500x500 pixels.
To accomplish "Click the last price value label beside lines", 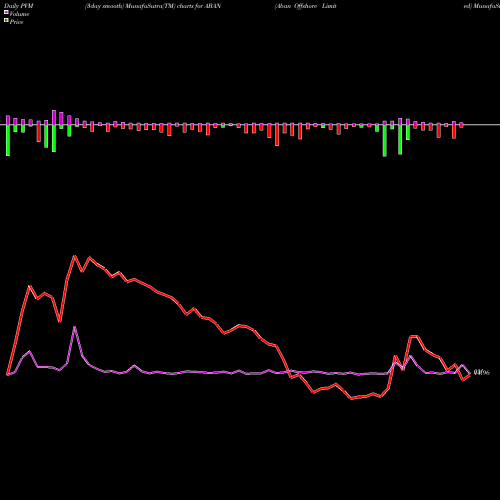I will tap(481, 373).
